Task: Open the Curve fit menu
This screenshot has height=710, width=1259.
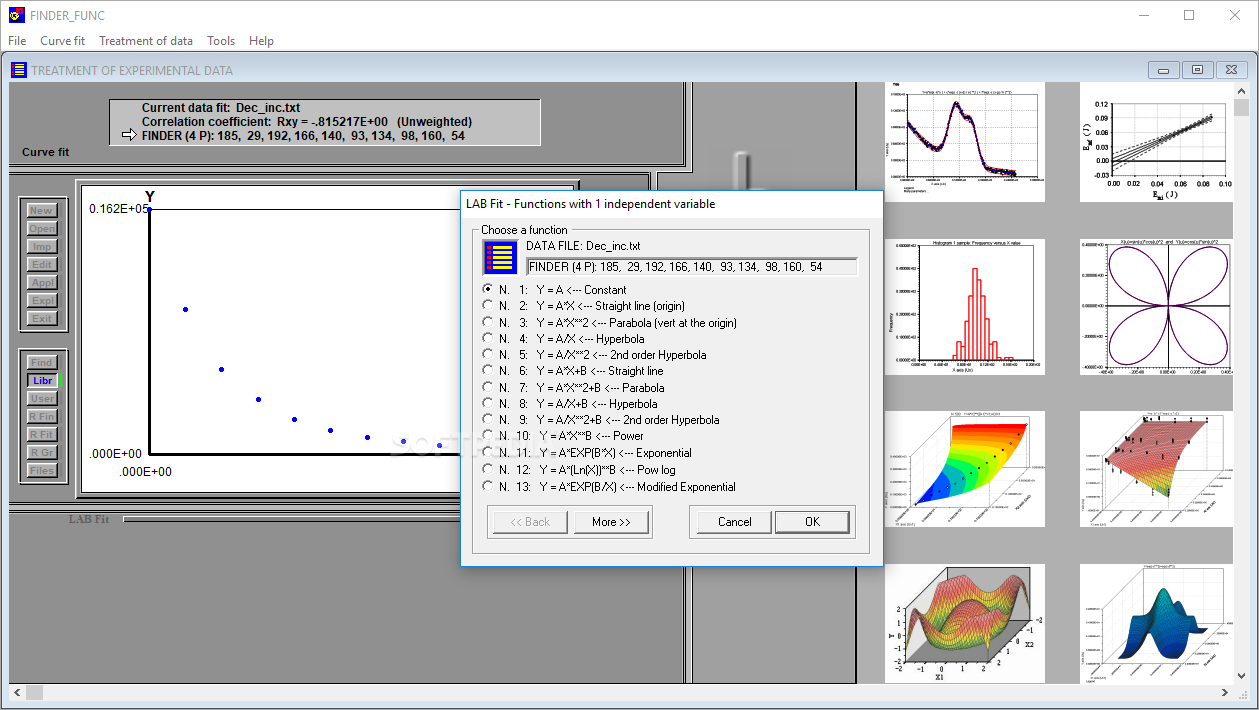Action: coord(62,41)
